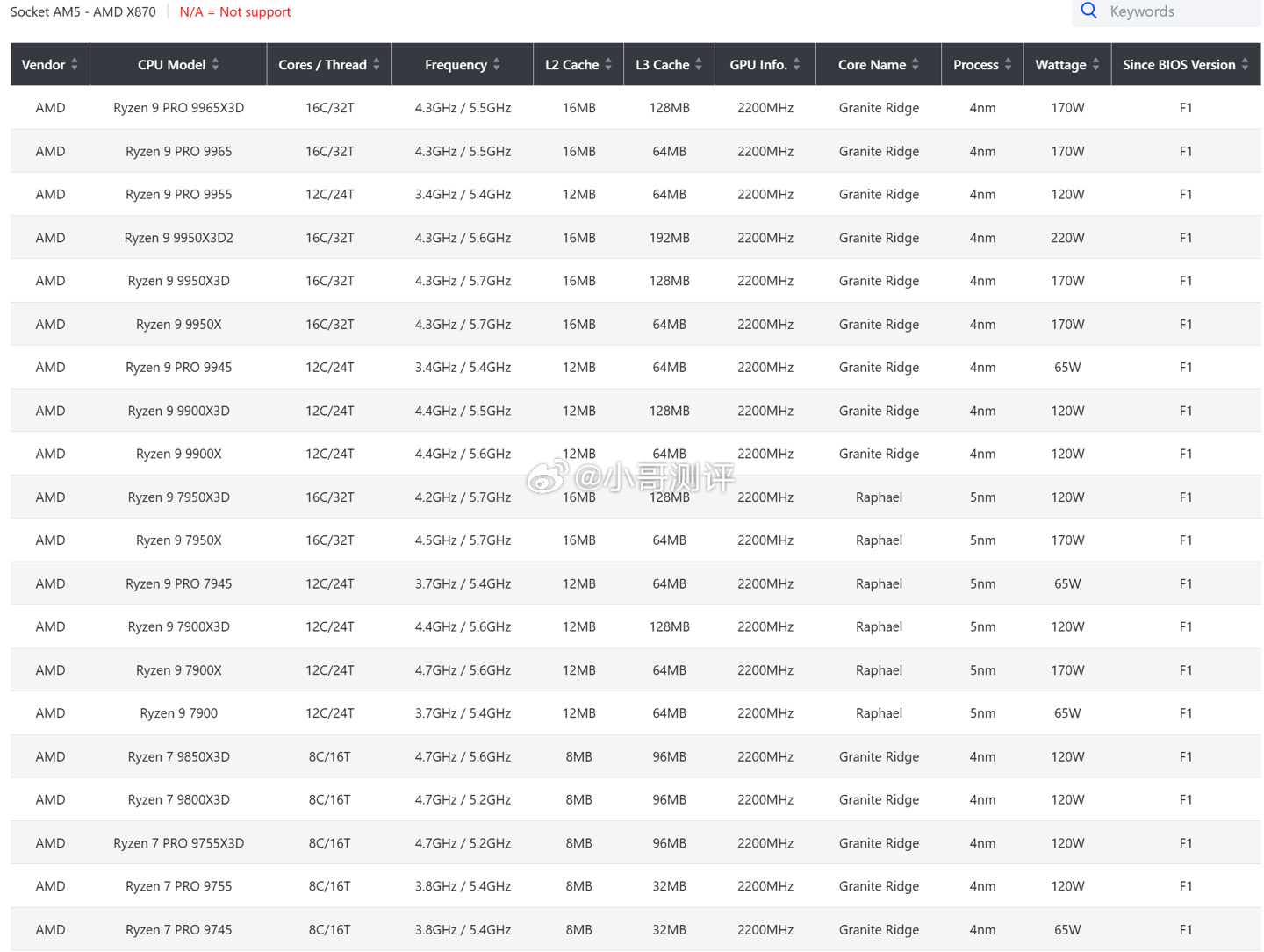1264x952 pixels.
Task: Click the search magnifier icon
Action: tap(1088, 11)
